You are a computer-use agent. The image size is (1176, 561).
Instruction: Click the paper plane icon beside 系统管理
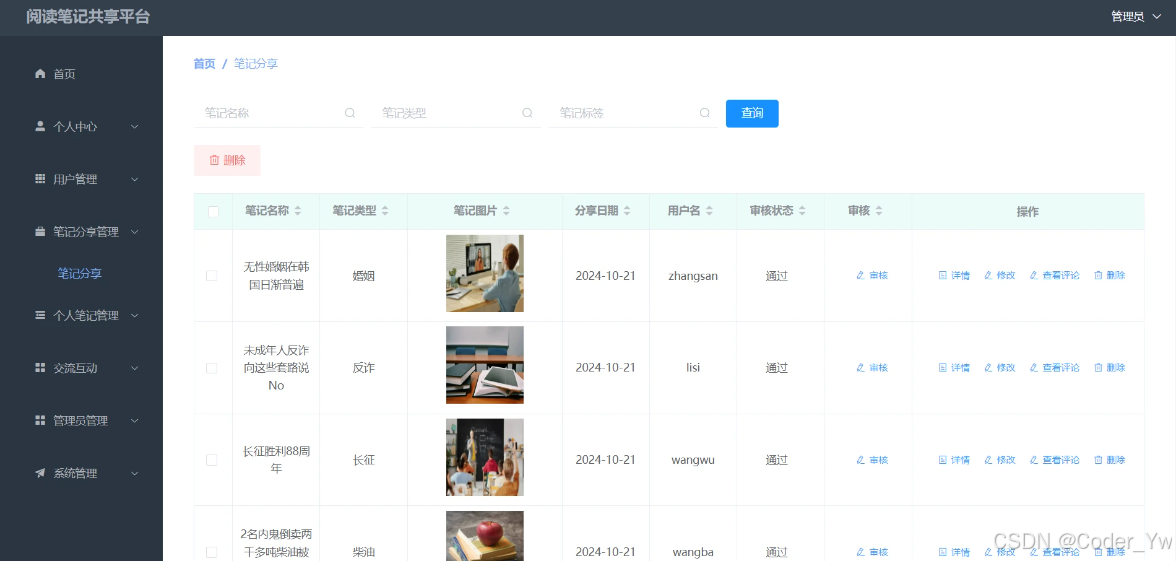click(40, 473)
